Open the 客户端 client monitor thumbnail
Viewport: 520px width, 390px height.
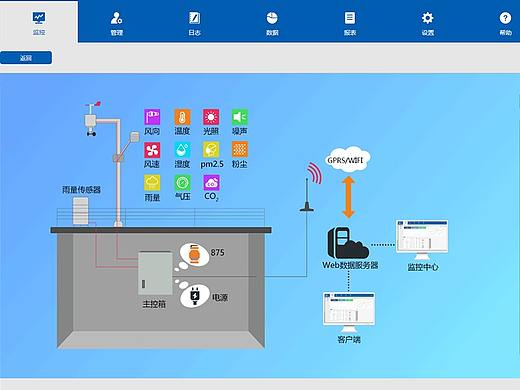(349, 312)
